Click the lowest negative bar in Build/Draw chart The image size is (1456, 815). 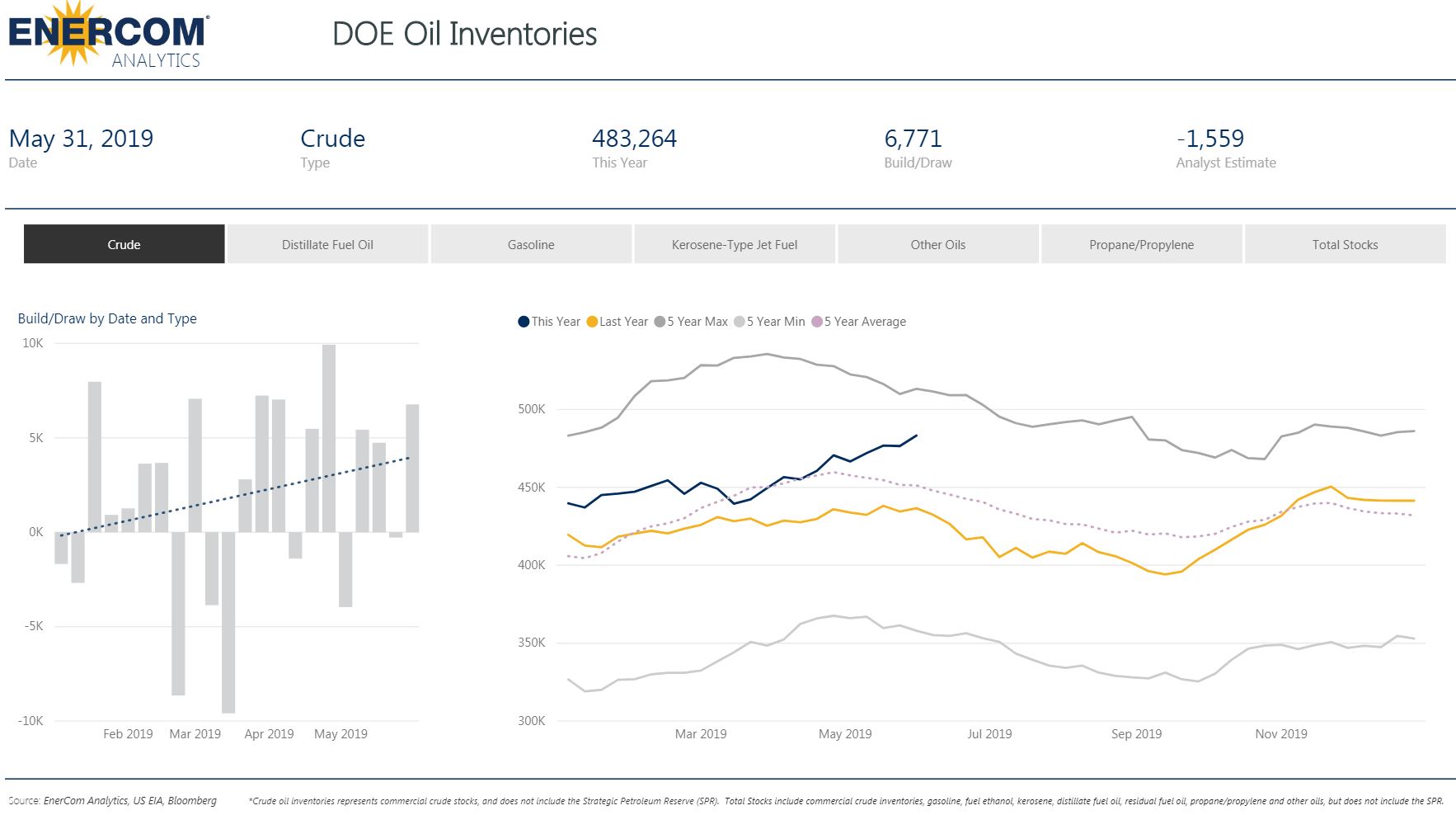(x=228, y=622)
